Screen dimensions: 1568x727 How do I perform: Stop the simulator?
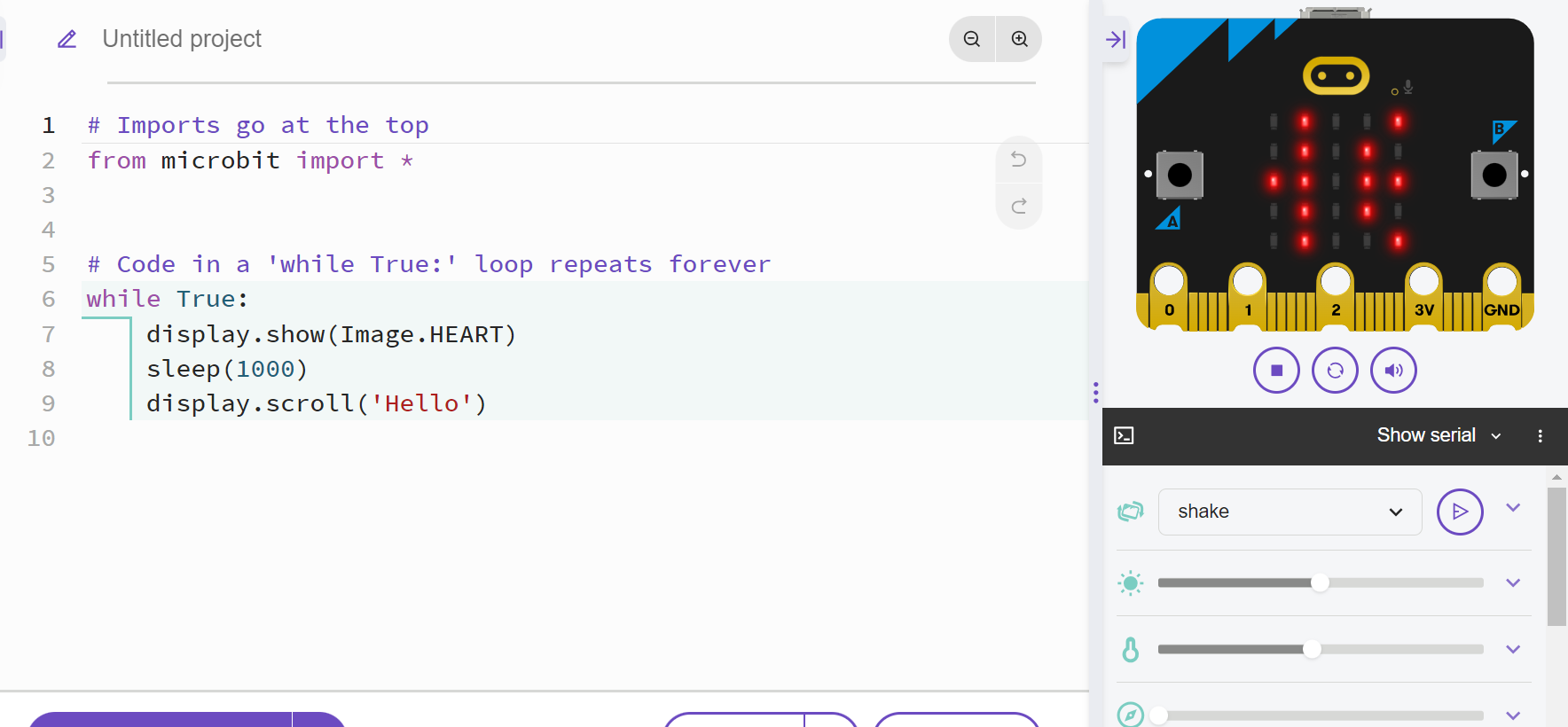click(x=1276, y=370)
